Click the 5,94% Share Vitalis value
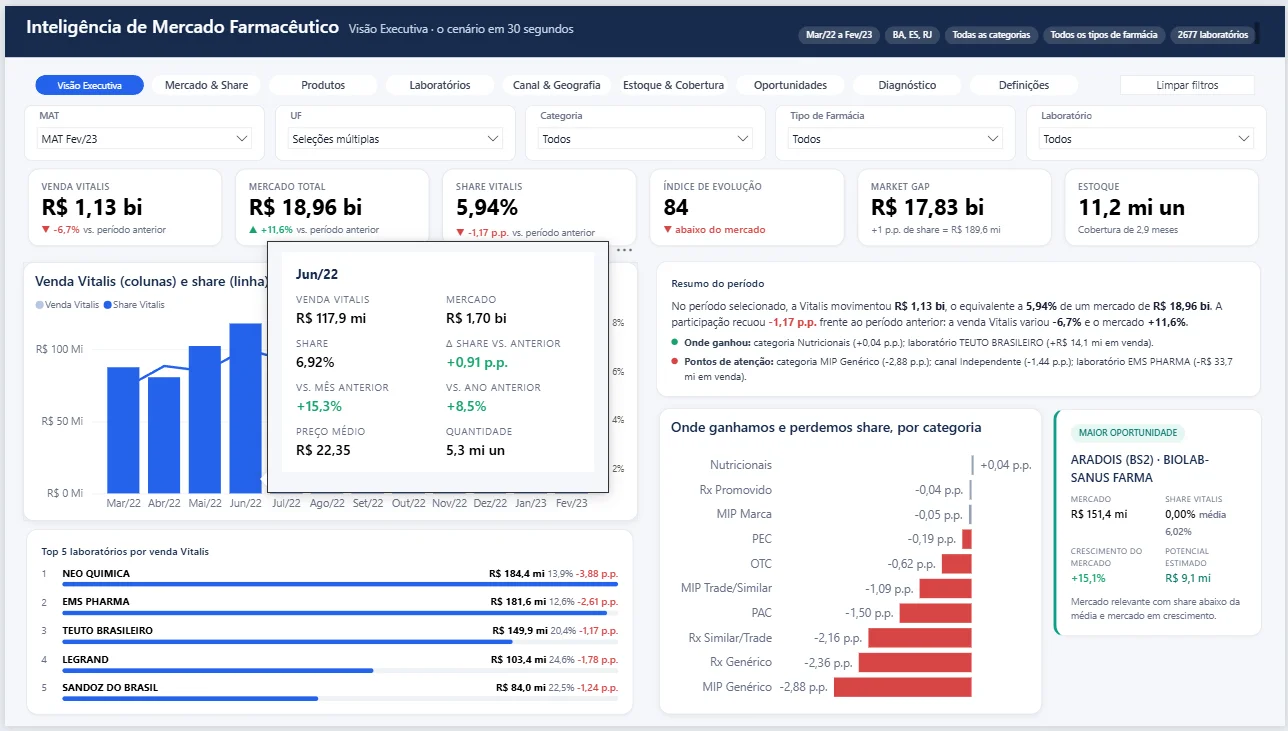 click(x=487, y=208)
